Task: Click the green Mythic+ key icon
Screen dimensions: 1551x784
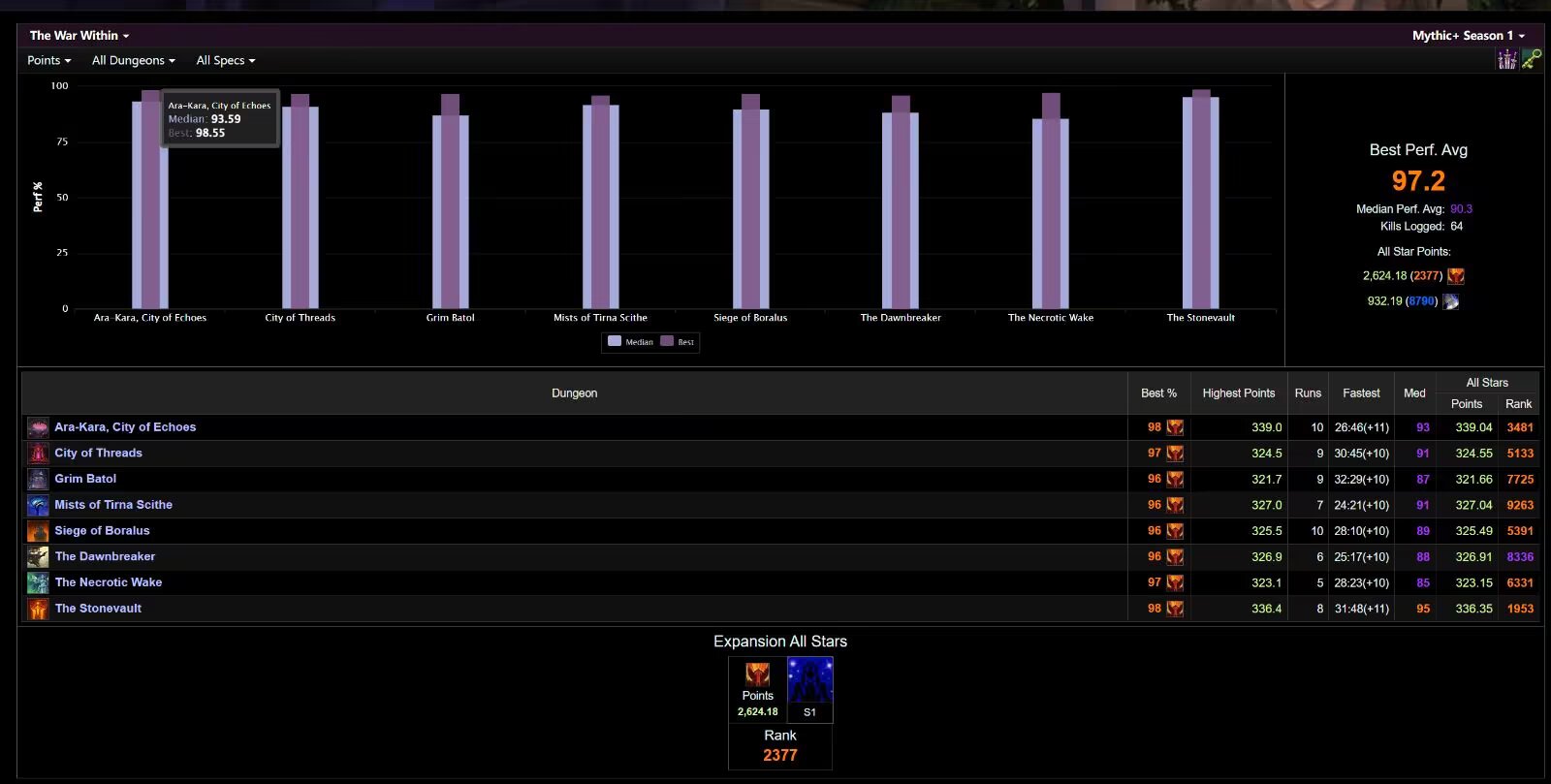Action: 1532,60
